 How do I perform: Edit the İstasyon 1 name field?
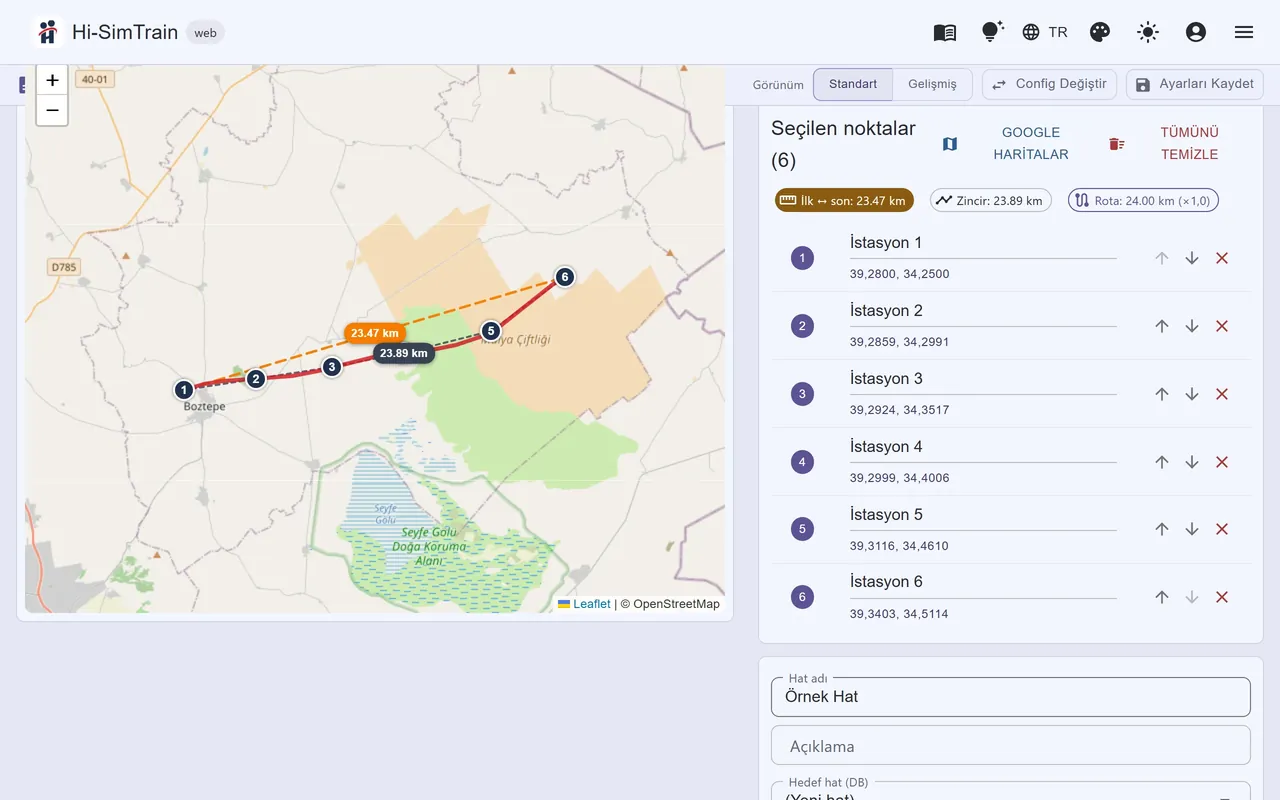(983, 243)
